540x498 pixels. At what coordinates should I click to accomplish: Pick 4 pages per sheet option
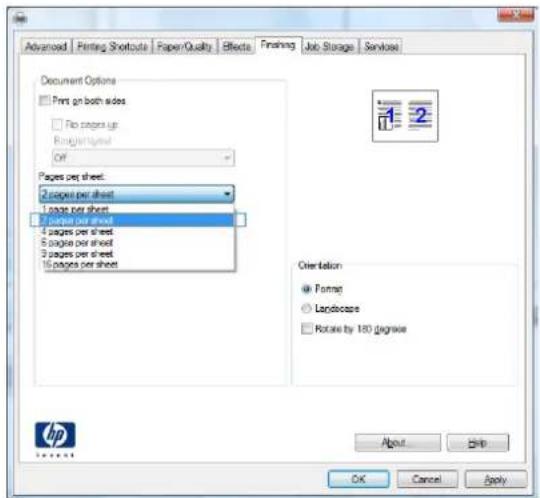pyautogui.click(x=137, y=231)
